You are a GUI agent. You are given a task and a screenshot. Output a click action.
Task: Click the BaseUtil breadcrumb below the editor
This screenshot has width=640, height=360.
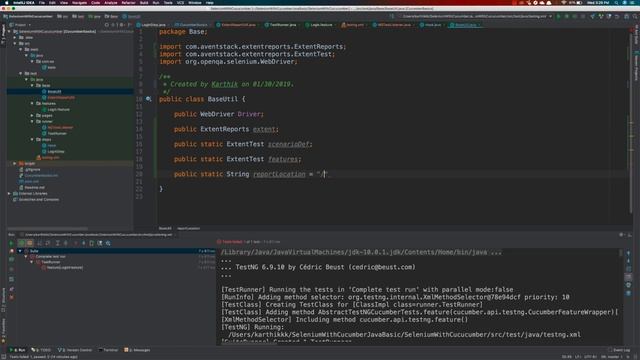165,228
